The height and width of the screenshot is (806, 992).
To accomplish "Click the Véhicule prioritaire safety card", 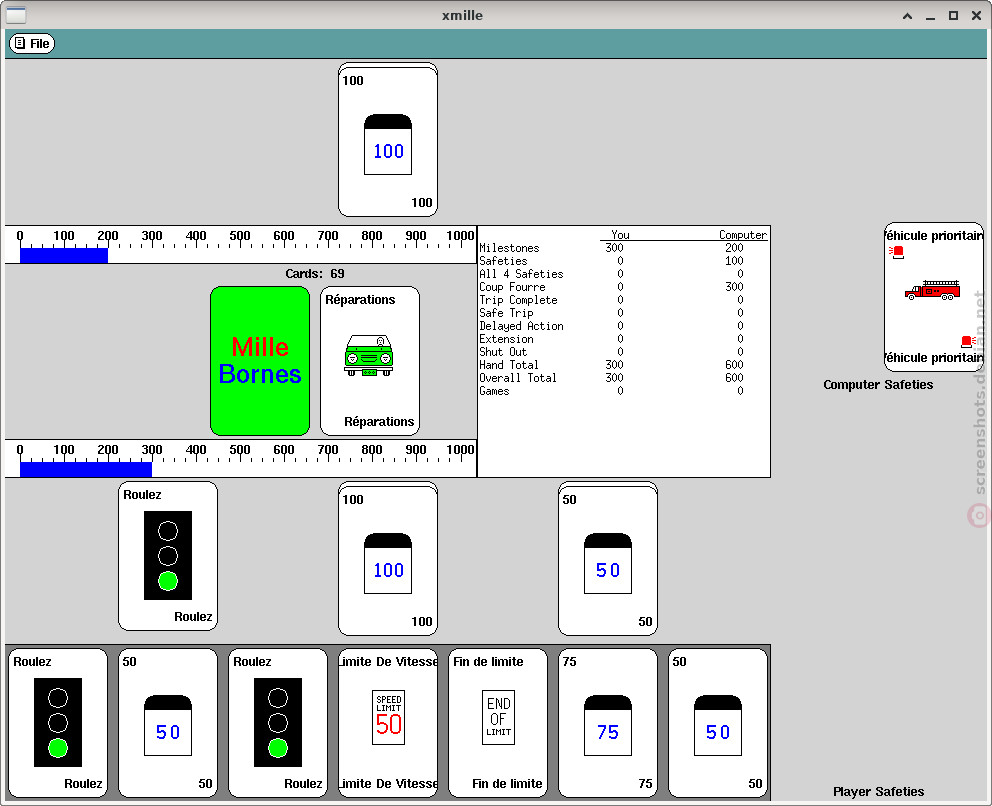I will [x=934, y=297].
